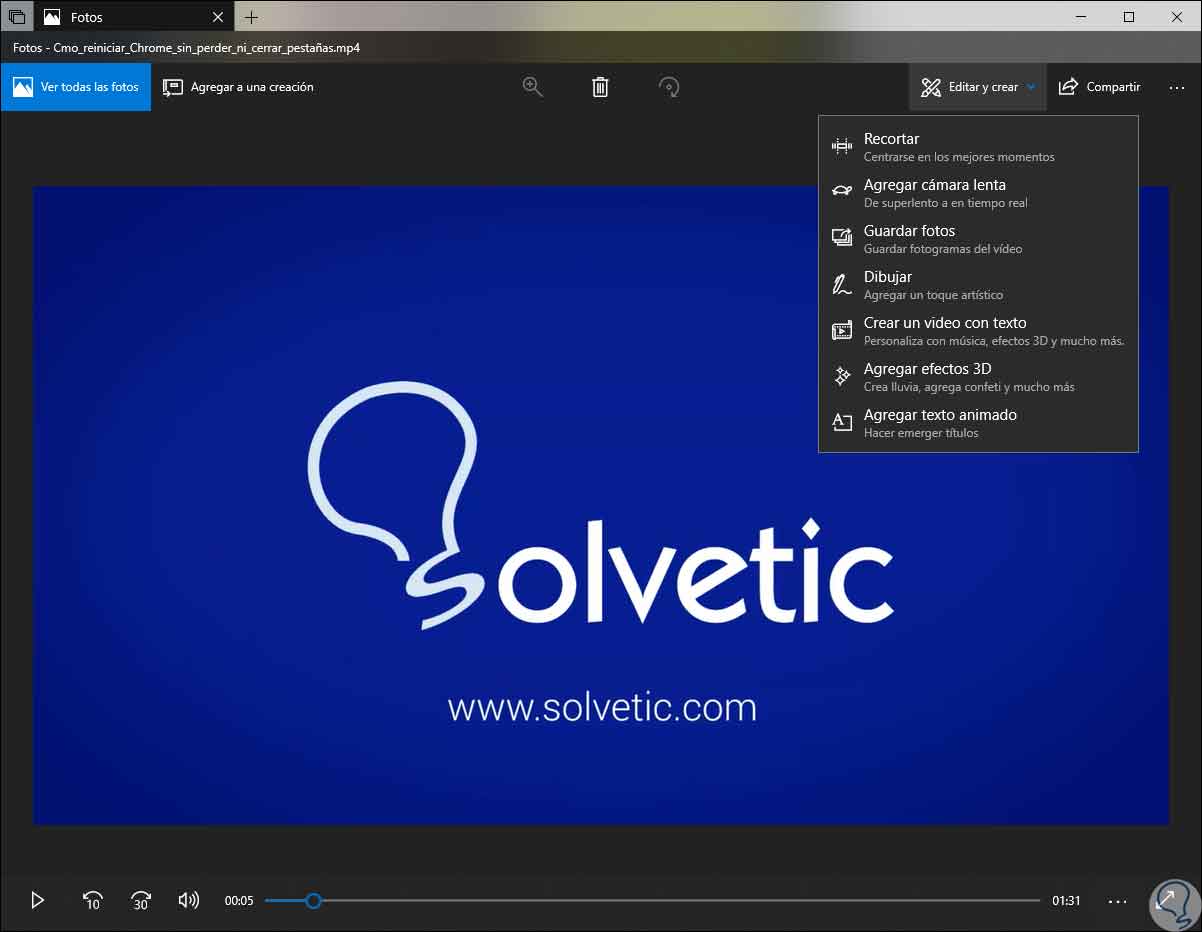Rotate using the rotate icon
The height and width of the screenshot is (932, 1202).
tap(669, 87)
